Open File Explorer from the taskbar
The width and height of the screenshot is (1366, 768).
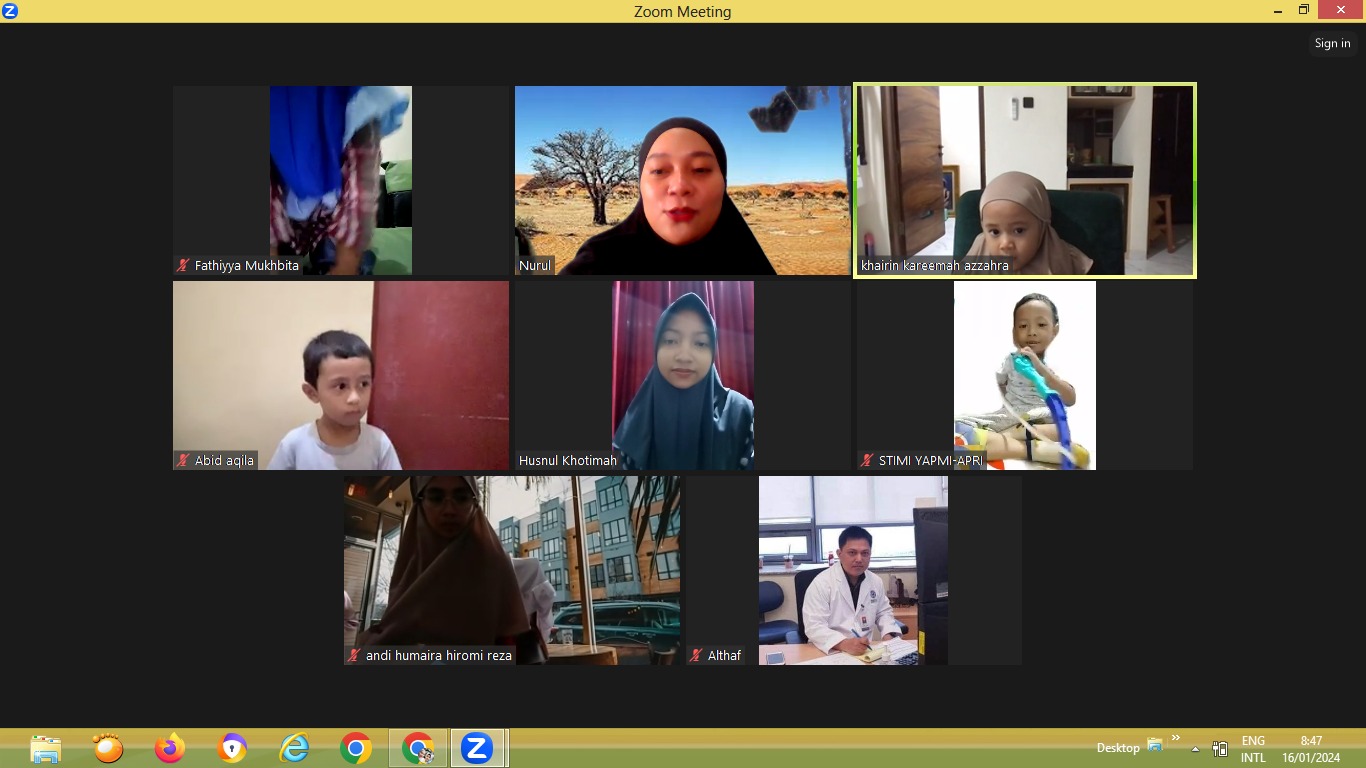46,748
